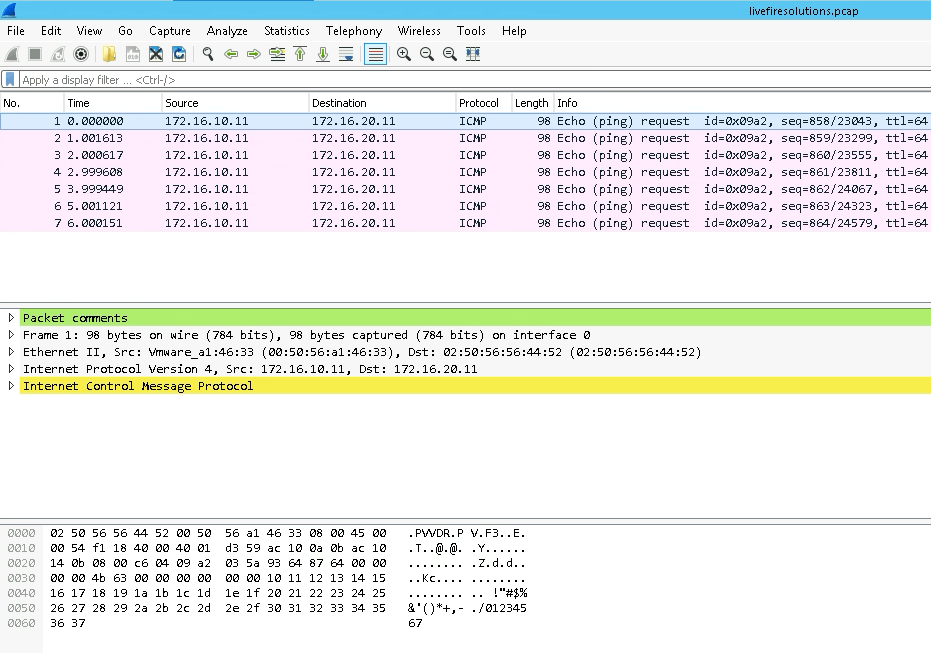Select packet 2 at time 1.001613
Image resolution: width=931 pixels, height=653 pixels.
pos(466,138)
